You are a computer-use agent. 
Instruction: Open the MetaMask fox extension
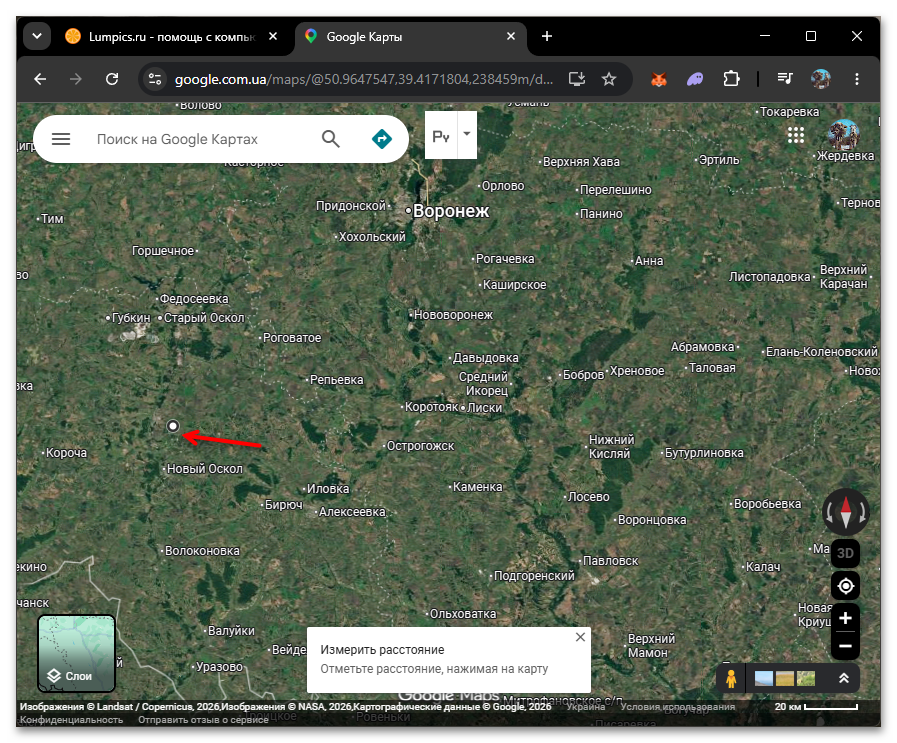pyautogui.click(x=659, y=79)
